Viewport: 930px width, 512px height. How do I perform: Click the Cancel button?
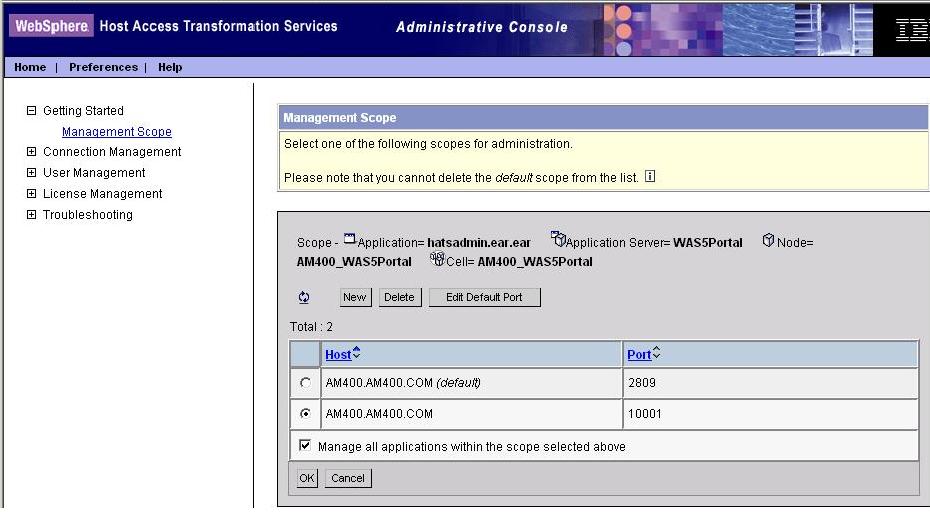click(x=348, y=478)
